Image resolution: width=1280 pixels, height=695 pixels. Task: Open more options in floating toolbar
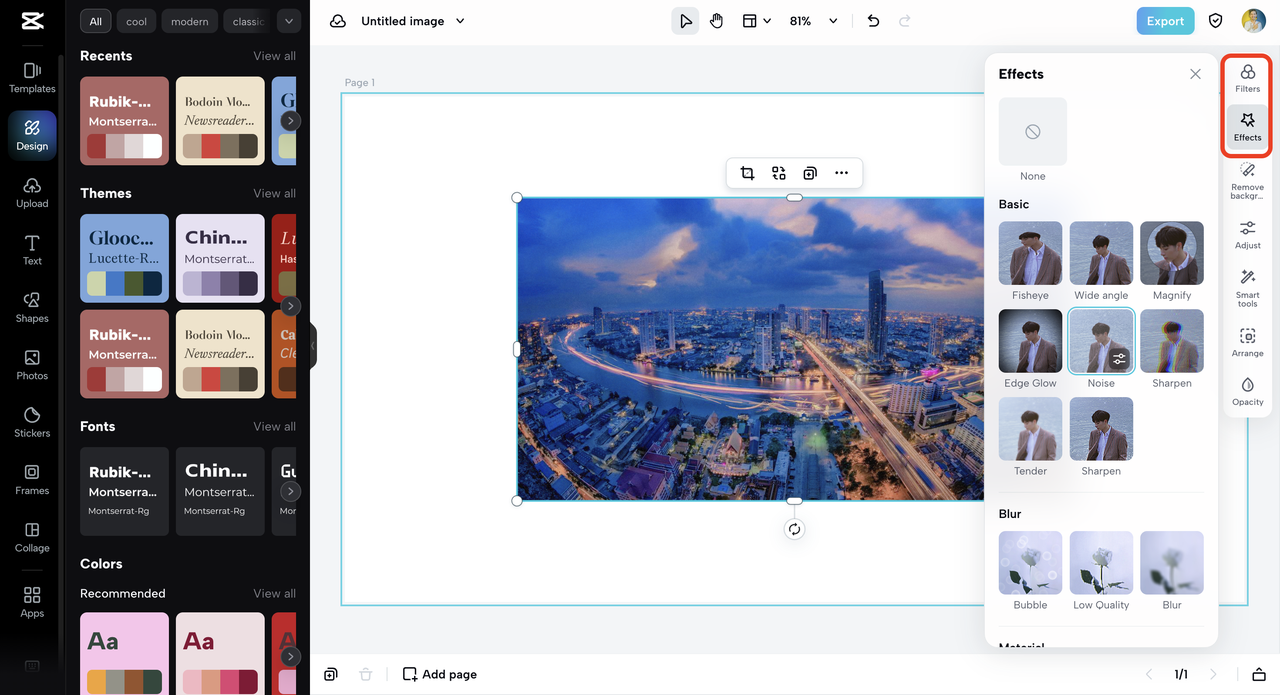point(842,173)
